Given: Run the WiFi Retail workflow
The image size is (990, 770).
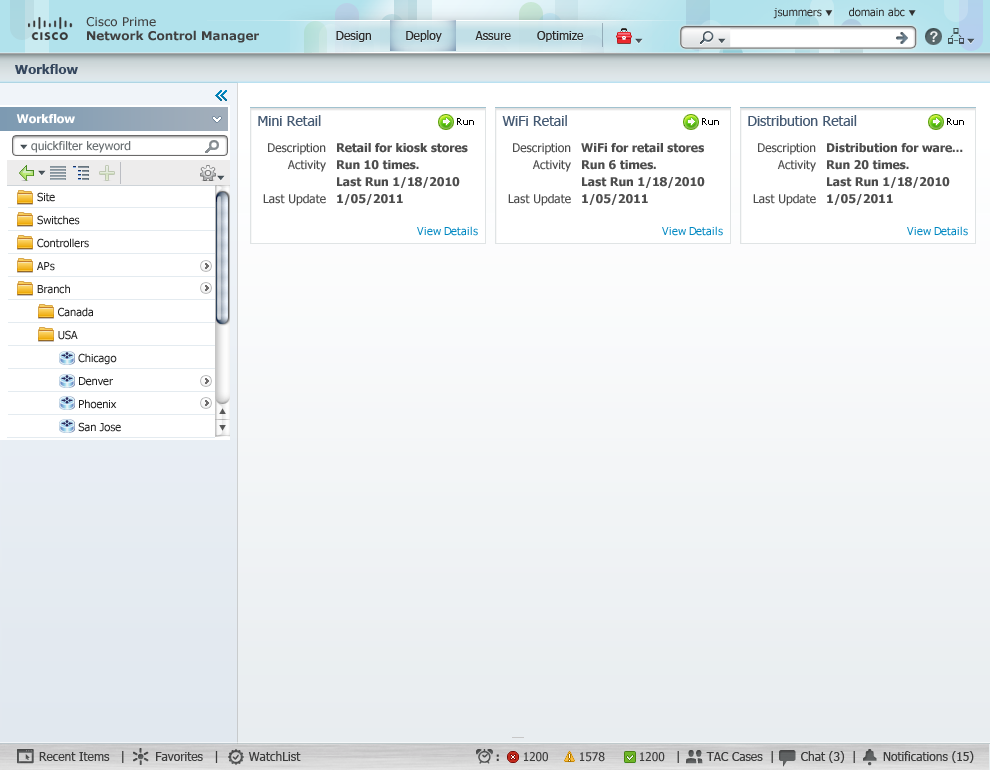Looking at the screenshot, I should pyautogui.click(x=701, y=122).
